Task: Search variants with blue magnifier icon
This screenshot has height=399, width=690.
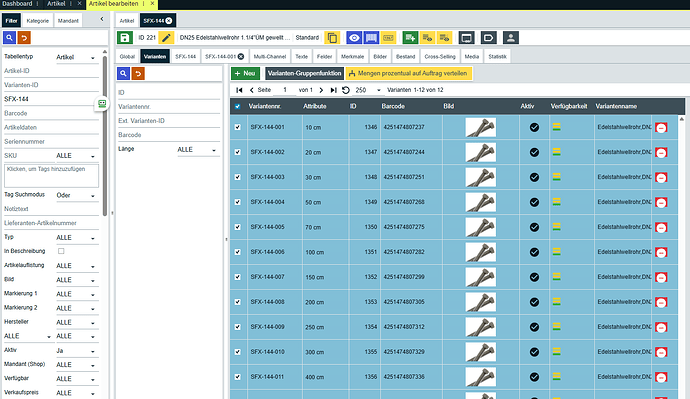Action: 123,73
